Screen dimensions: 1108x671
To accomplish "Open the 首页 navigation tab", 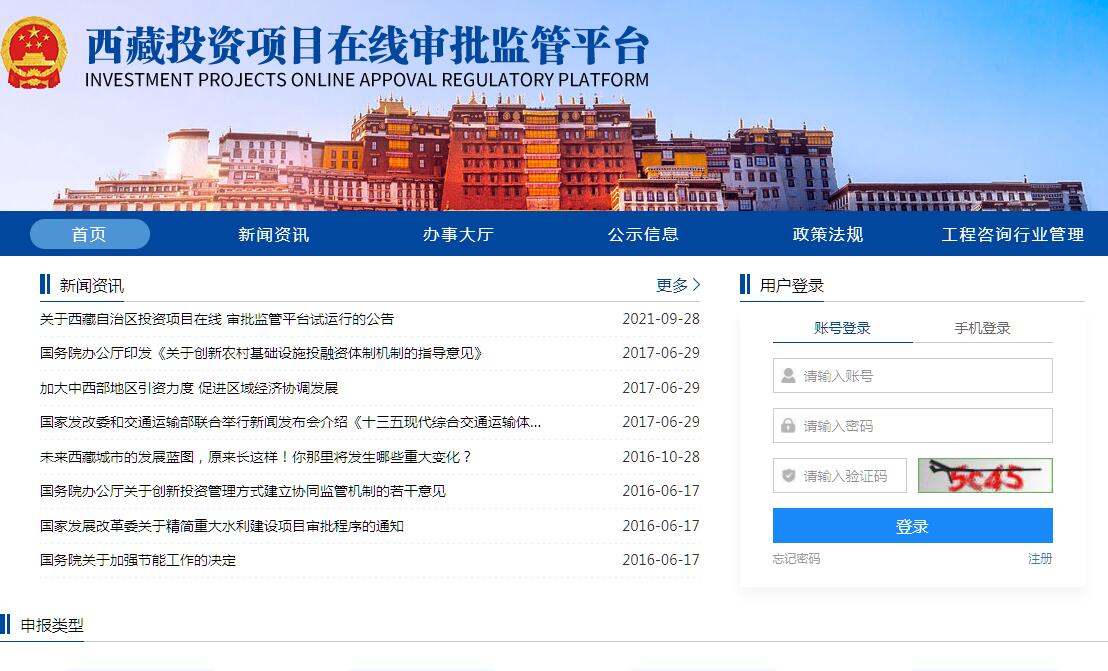I will click(x=89, y=234).
